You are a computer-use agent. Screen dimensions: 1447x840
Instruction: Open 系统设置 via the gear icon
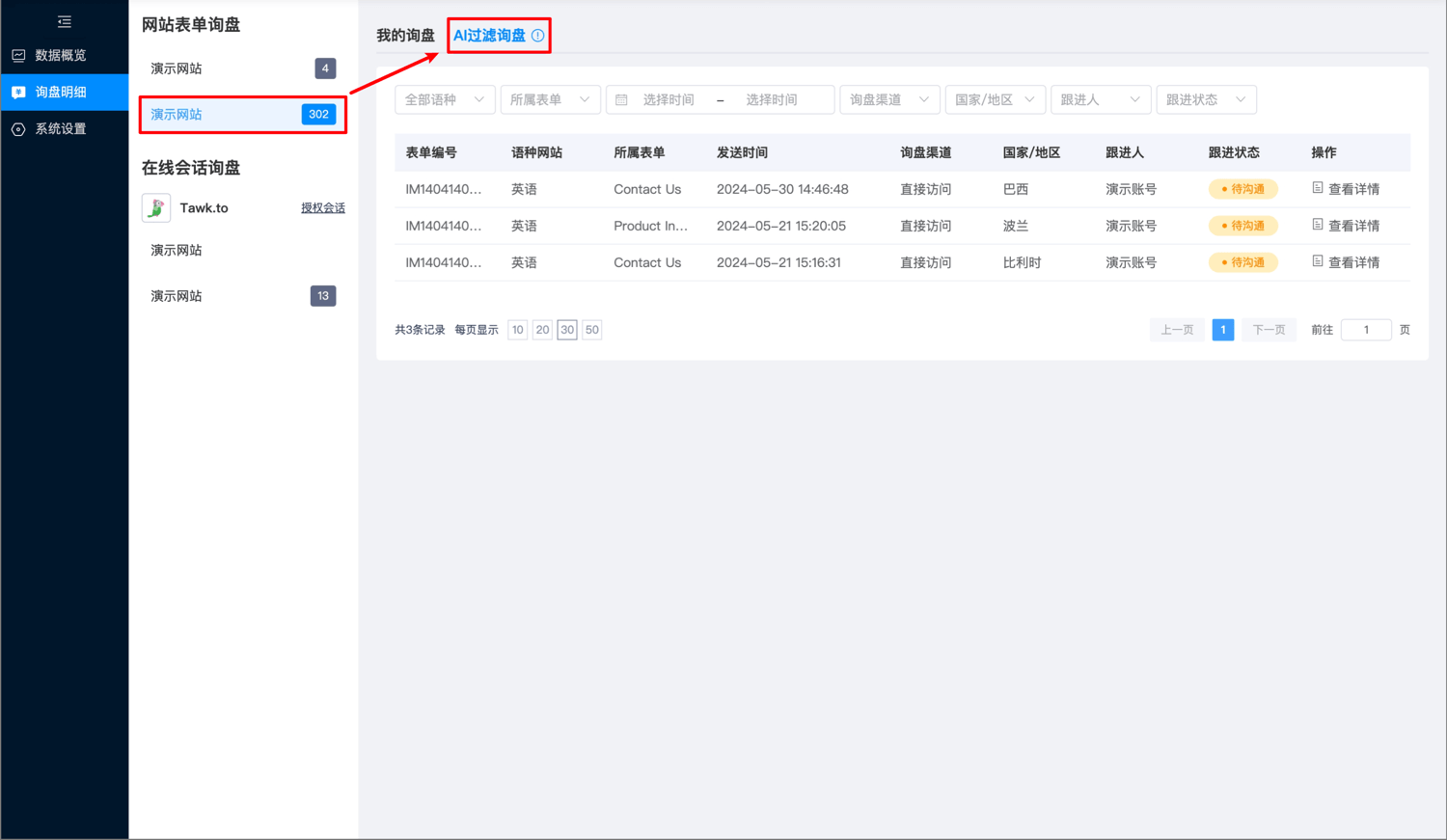coord(17,127)
